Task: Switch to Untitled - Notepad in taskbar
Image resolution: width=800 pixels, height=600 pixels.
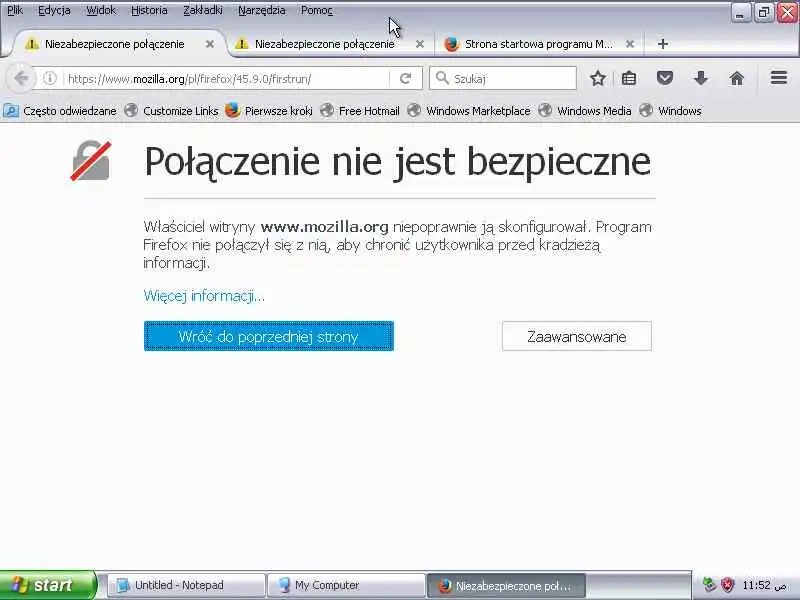Action: (x=186, y=585)
